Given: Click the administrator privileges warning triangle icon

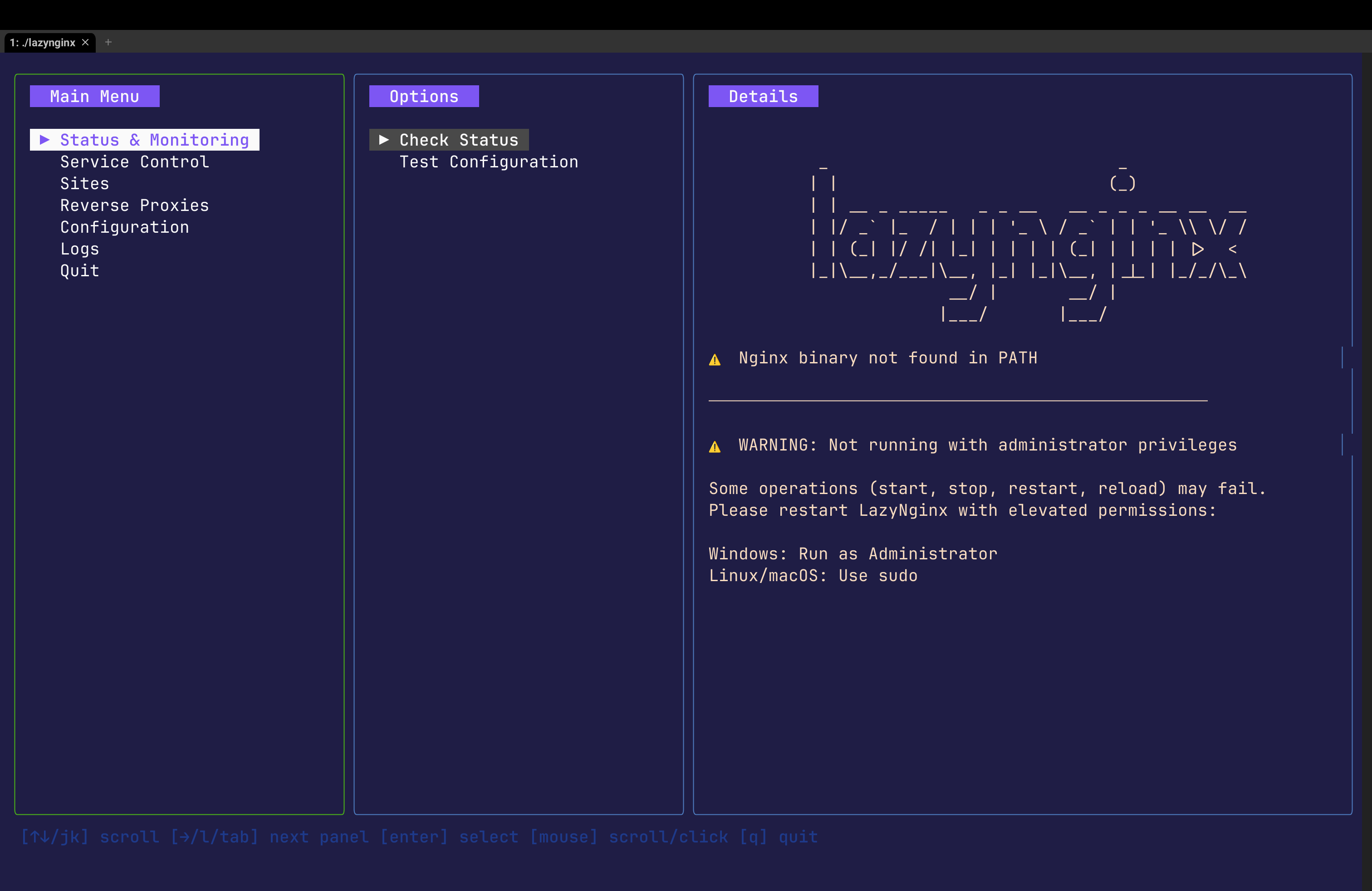Looking at the screenshot, I should (715, 447).
